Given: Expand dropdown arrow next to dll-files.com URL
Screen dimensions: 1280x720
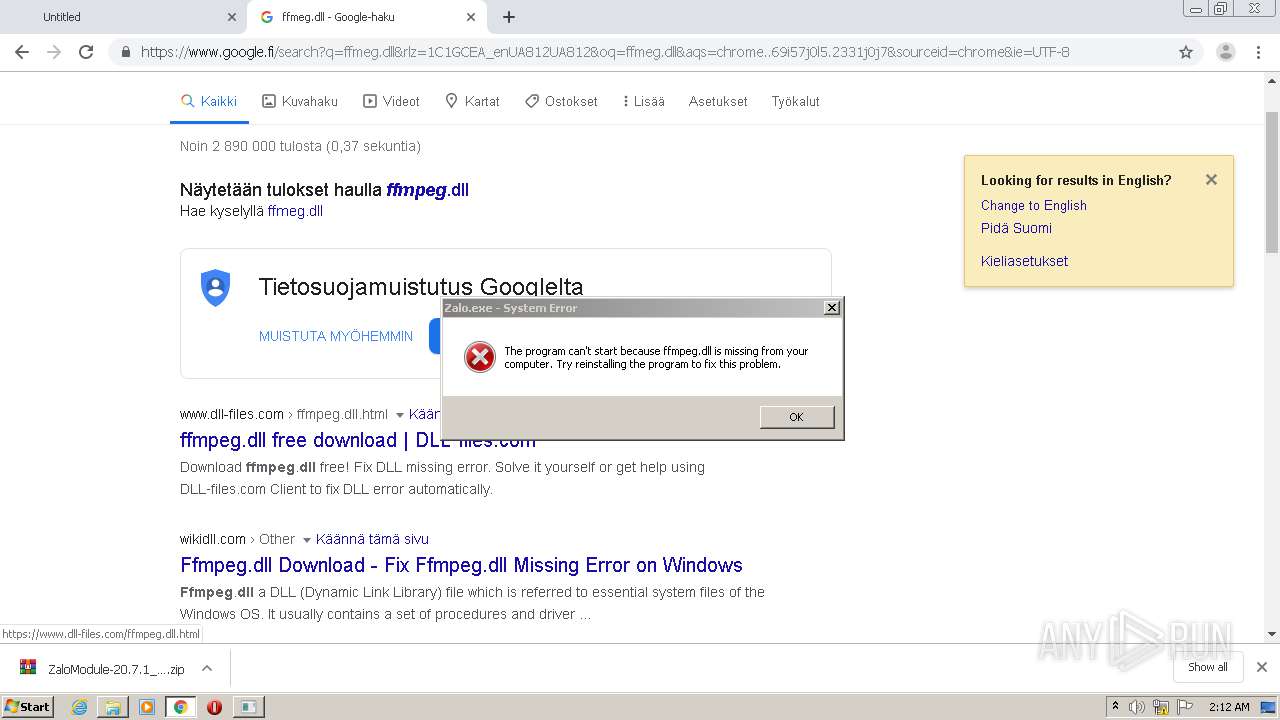Looking at the screenshot, I should 399,415.
